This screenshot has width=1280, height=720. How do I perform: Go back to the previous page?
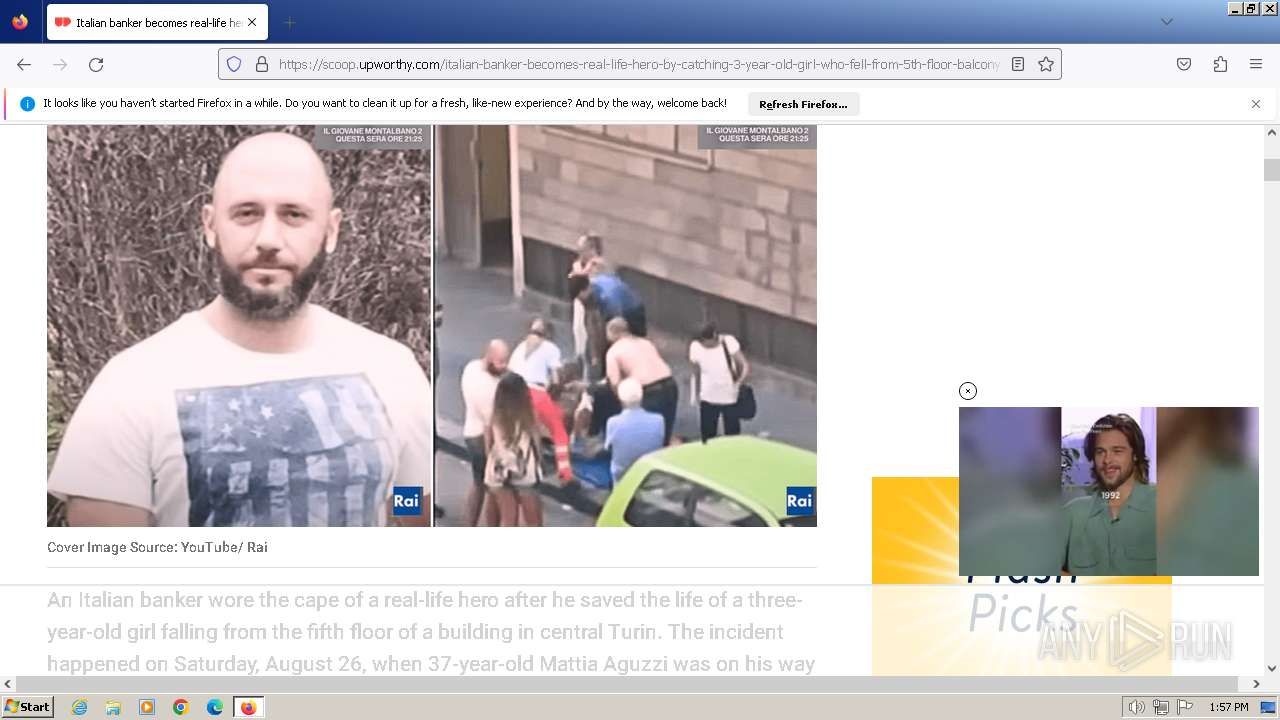[x=24, y=64]
